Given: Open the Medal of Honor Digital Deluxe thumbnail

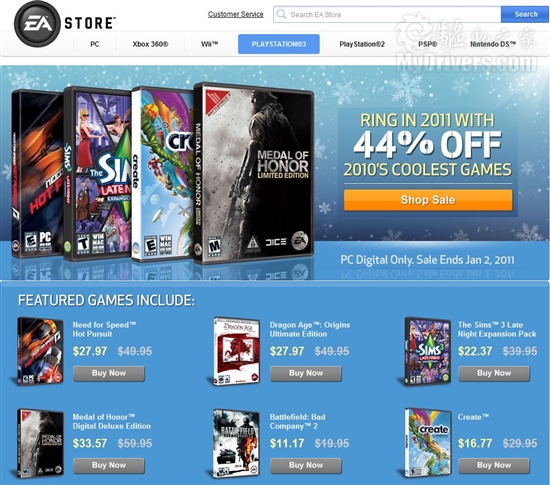Looking at the screenshot, I should (40, 443).
